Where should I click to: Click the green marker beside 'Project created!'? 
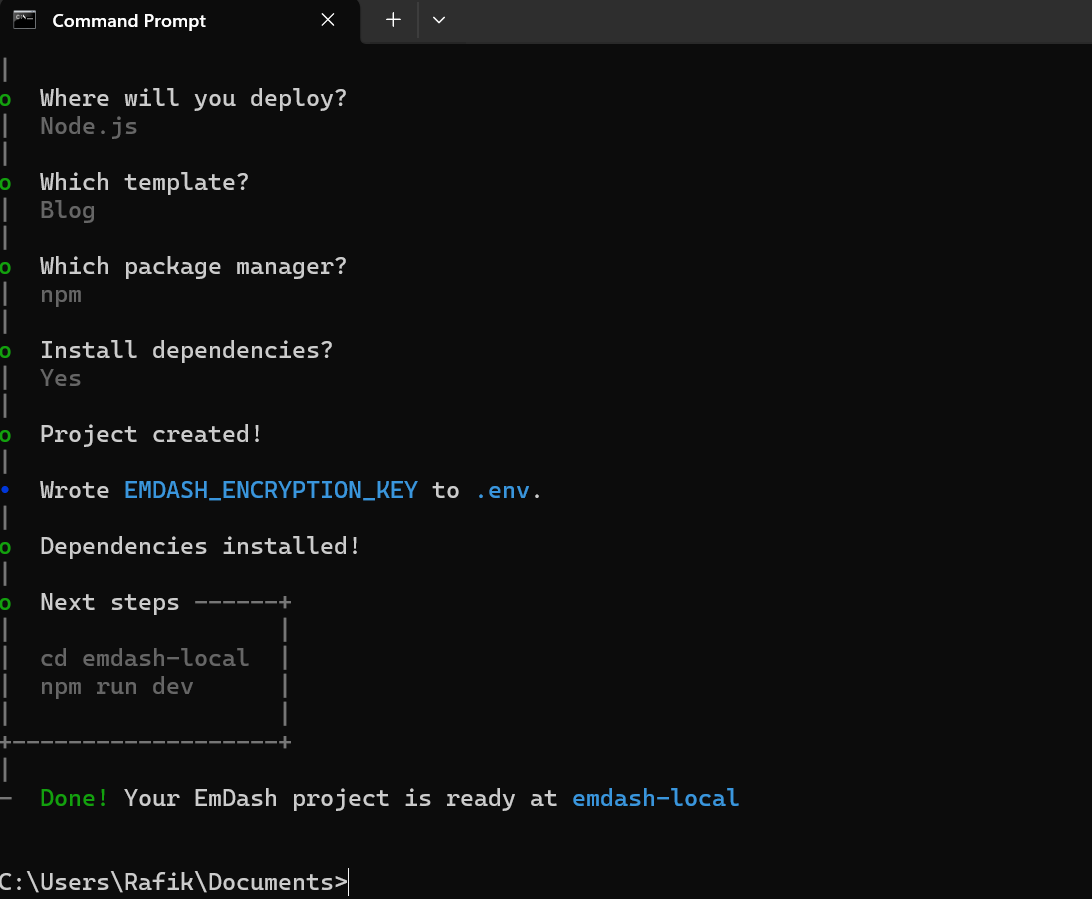click(x=6, y=436)
